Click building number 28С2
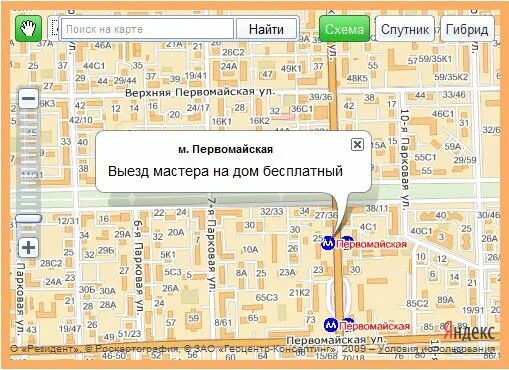Viewport: 509px width, 370px height. 51,263
